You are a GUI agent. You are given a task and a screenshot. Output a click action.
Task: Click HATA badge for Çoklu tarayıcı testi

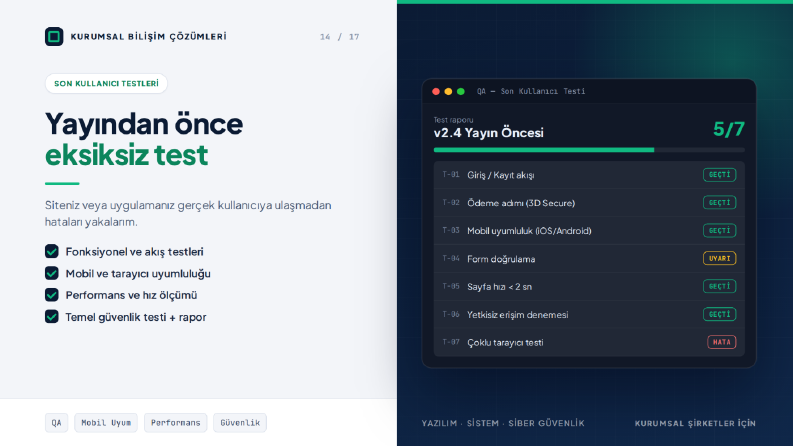pos(722,342)
